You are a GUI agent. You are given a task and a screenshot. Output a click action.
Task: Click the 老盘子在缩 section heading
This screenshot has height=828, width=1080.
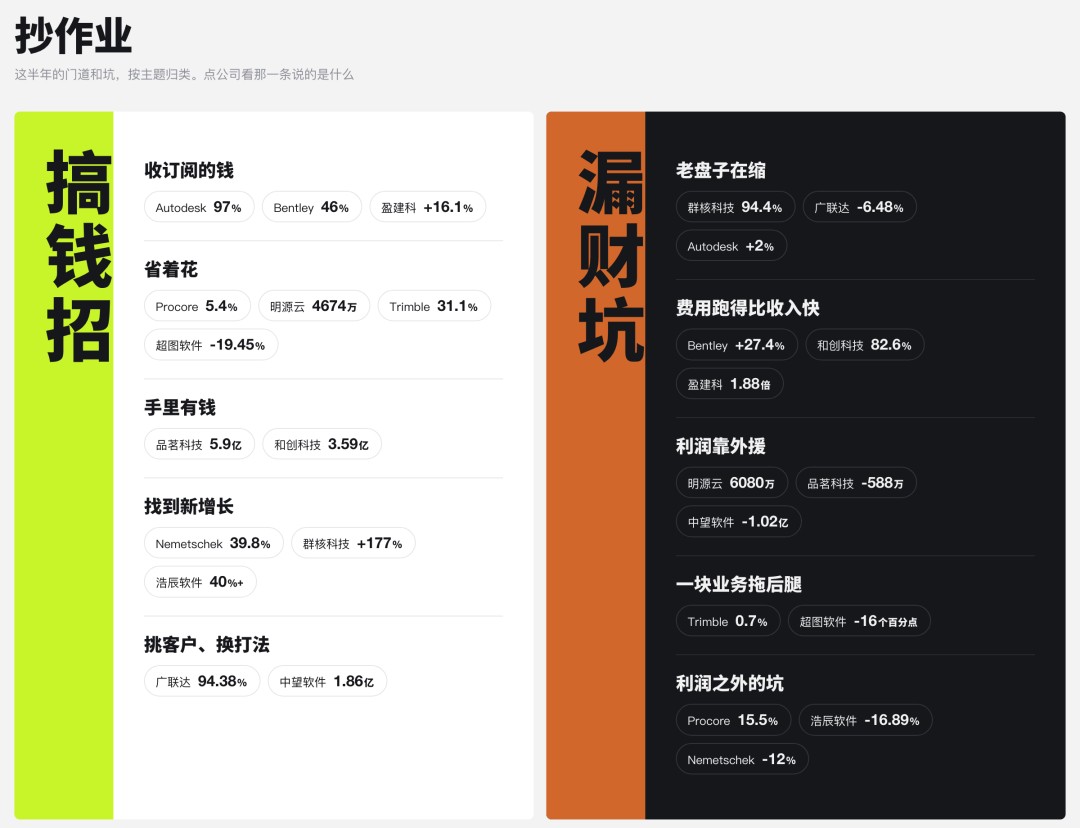coord(720,170)
